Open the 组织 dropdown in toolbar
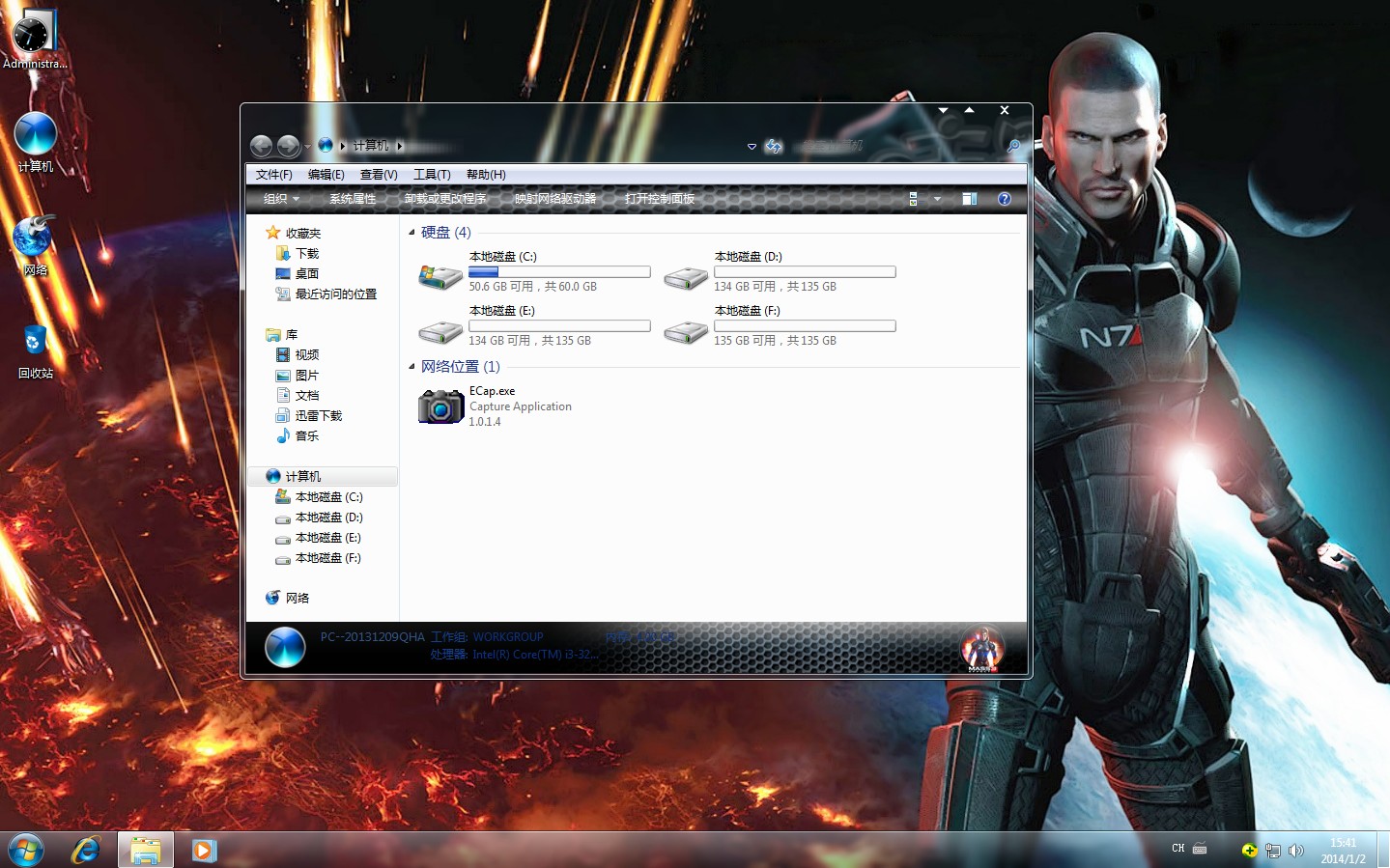1390x868 pixels. [x=281, y=199]
